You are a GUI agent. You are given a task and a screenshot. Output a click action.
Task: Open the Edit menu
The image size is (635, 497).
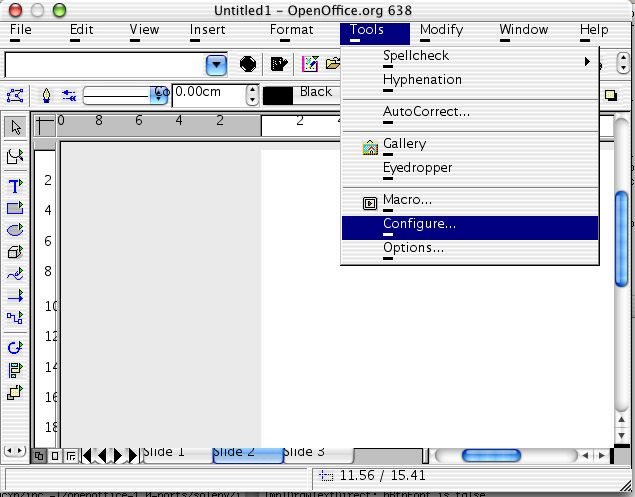point(81,30)
